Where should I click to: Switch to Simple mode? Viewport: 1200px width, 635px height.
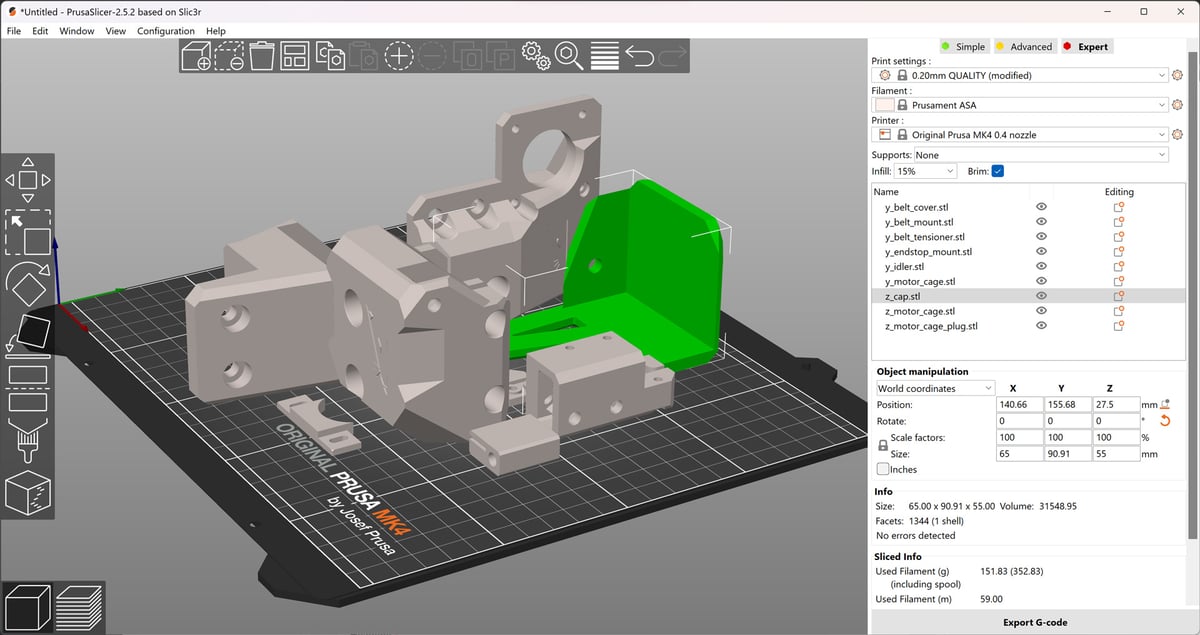[x=963, y=46]
